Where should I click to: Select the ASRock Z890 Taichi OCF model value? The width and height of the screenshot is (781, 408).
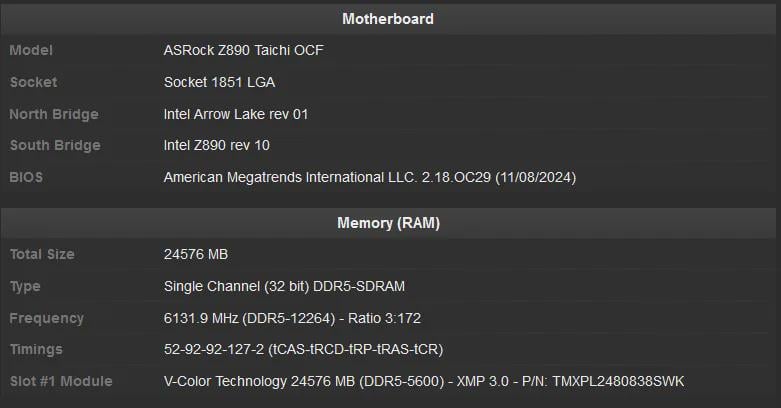tap(244, 50)
